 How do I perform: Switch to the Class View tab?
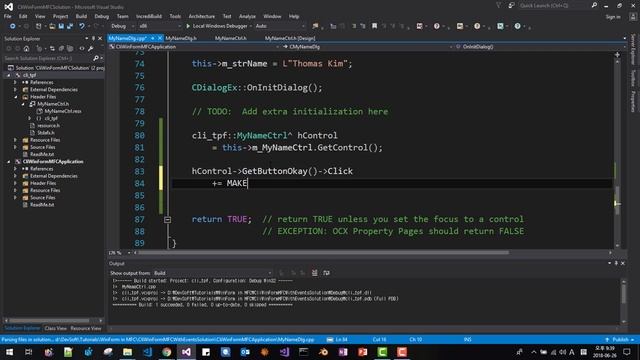56,328
